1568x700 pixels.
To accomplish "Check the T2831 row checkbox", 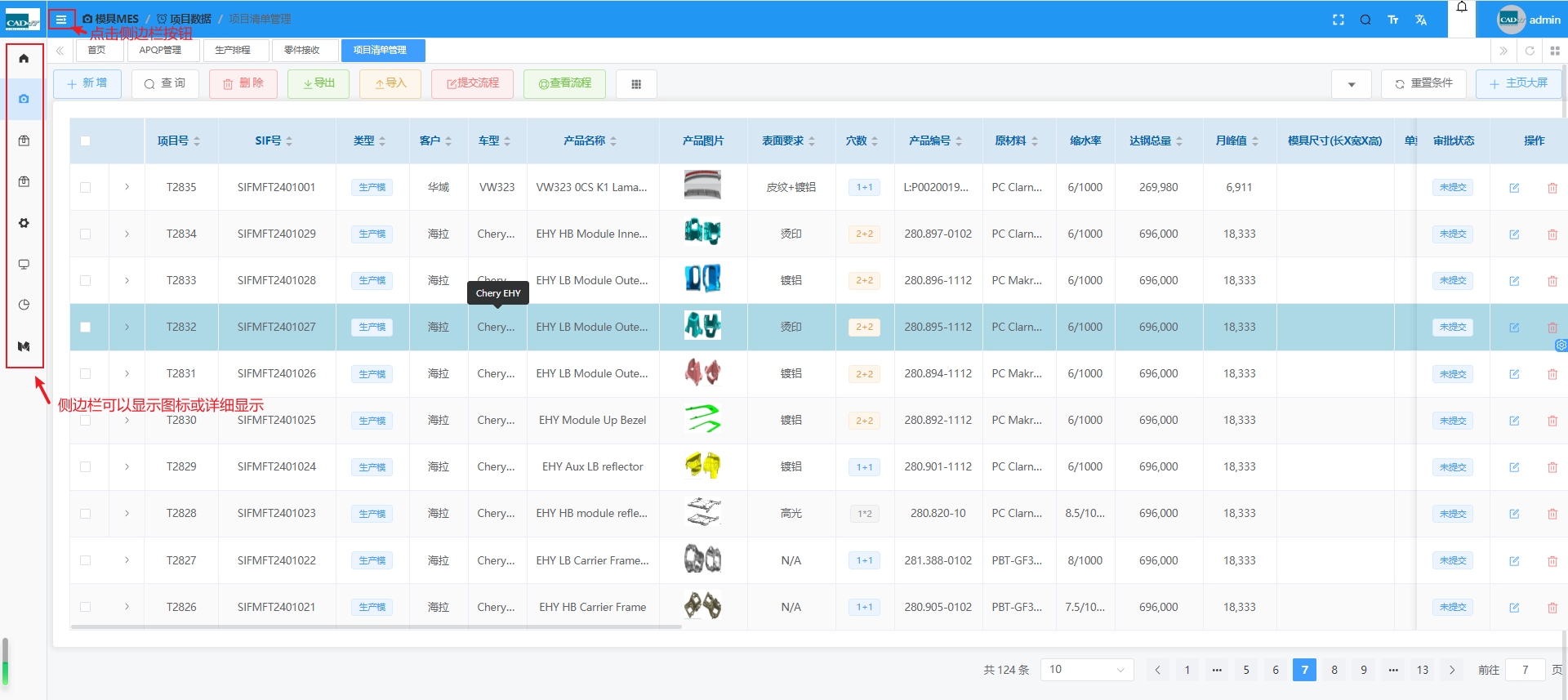I will 86,373.
